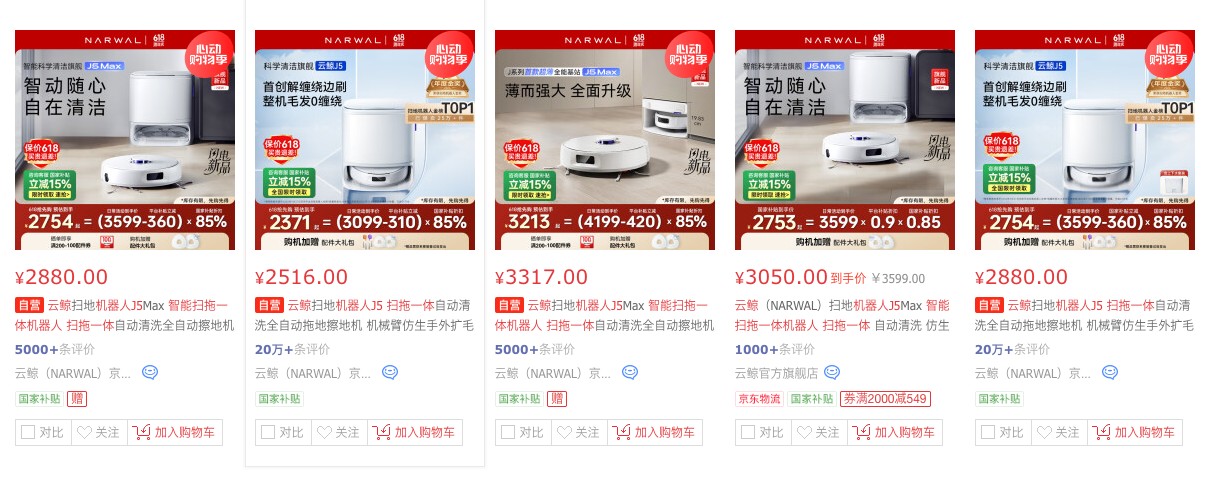Open the 云鲸官方旗舰店 store link
The width and height of the screenshot is (1207, 483).
click(x=776, y=373)
